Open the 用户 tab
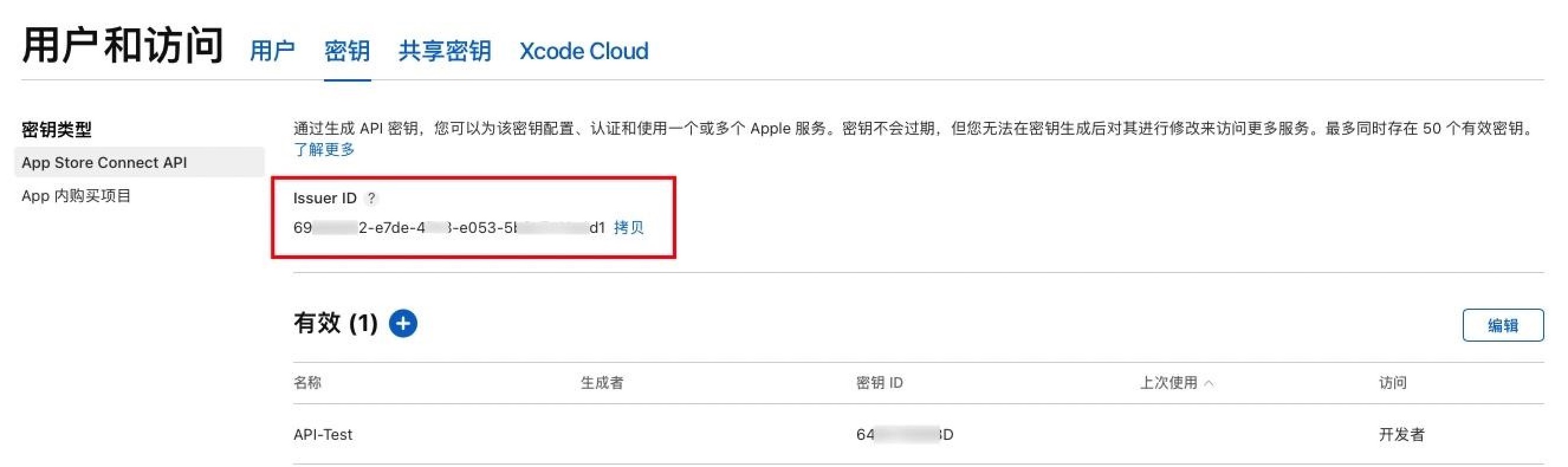The image size is (1568, 467). point(272,50)
